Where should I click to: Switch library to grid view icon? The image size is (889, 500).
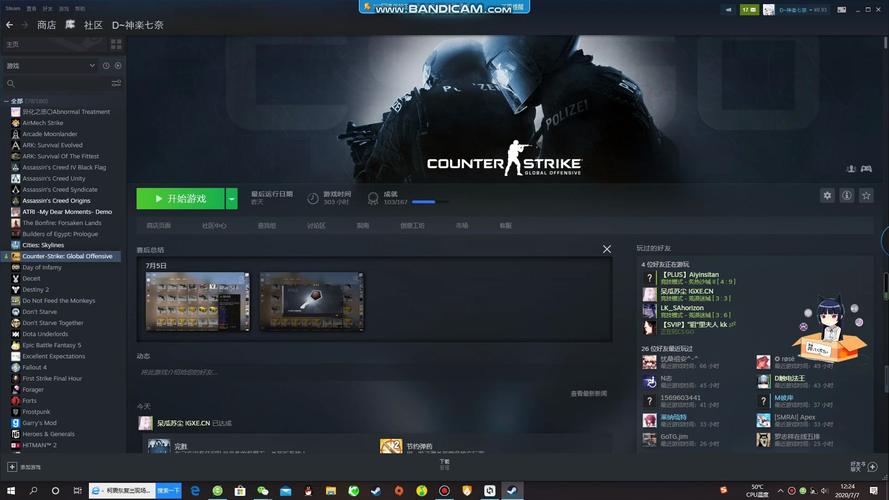point(116,45)
